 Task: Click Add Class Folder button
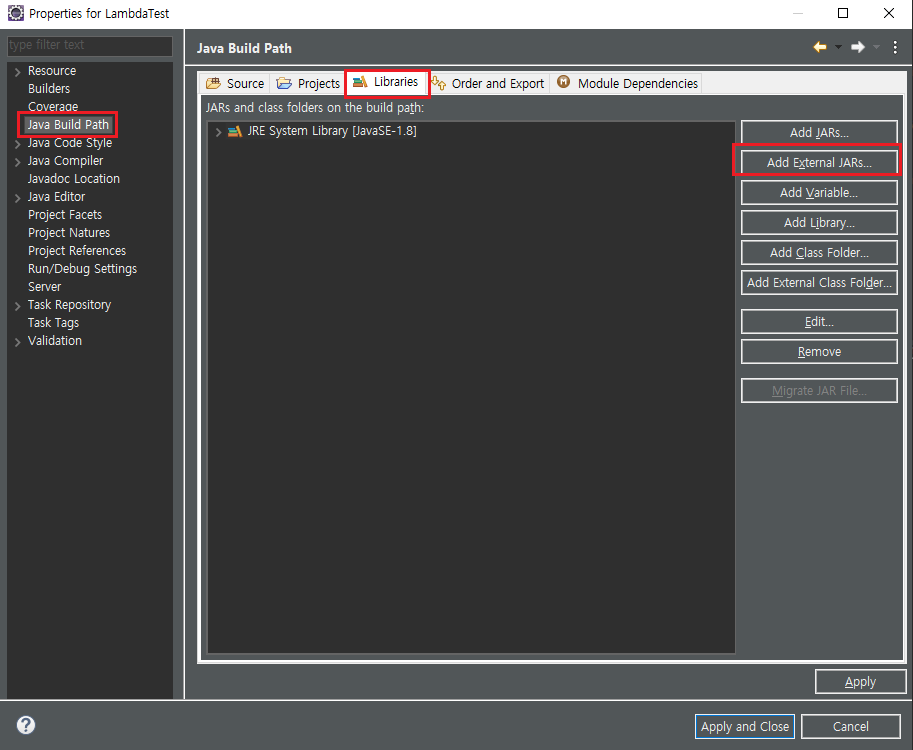point(819,253)
